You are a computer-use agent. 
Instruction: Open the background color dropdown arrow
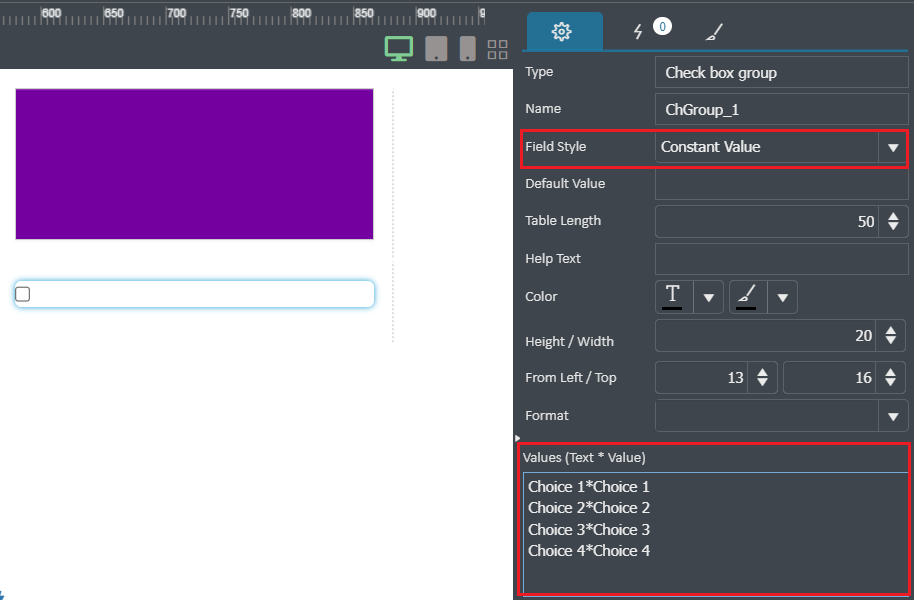[x=783, y=298]
